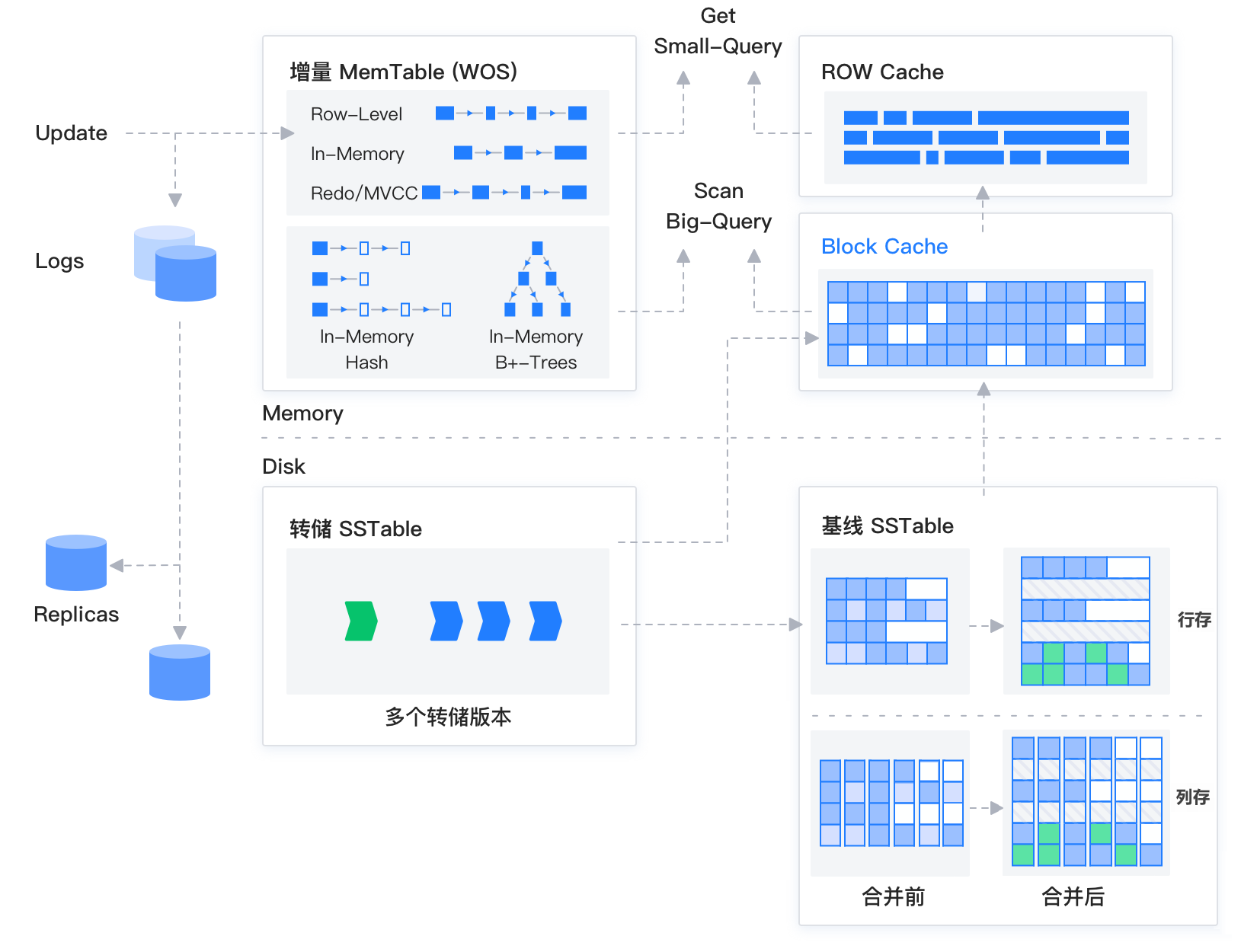Click the Row-Level label
This screenshot has width=1257, height=952.
[357, 114]
